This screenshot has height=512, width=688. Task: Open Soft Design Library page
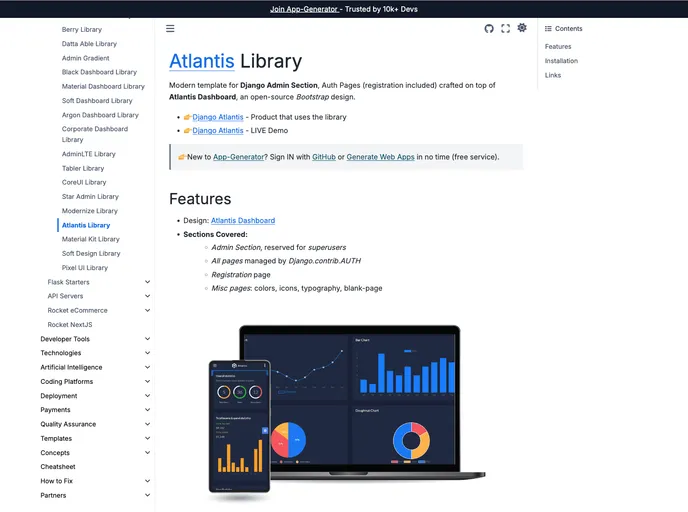91,253
